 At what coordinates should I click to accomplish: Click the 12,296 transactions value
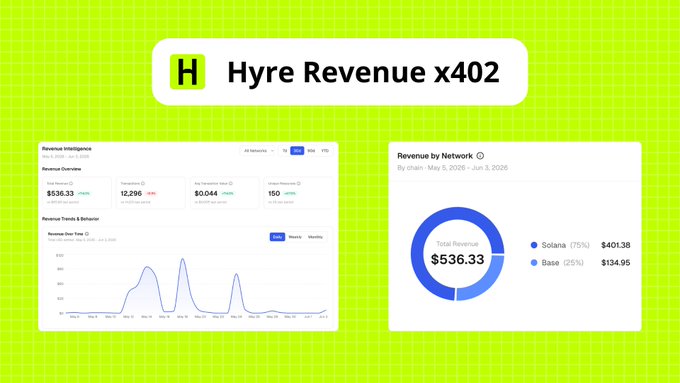(131, 193)
